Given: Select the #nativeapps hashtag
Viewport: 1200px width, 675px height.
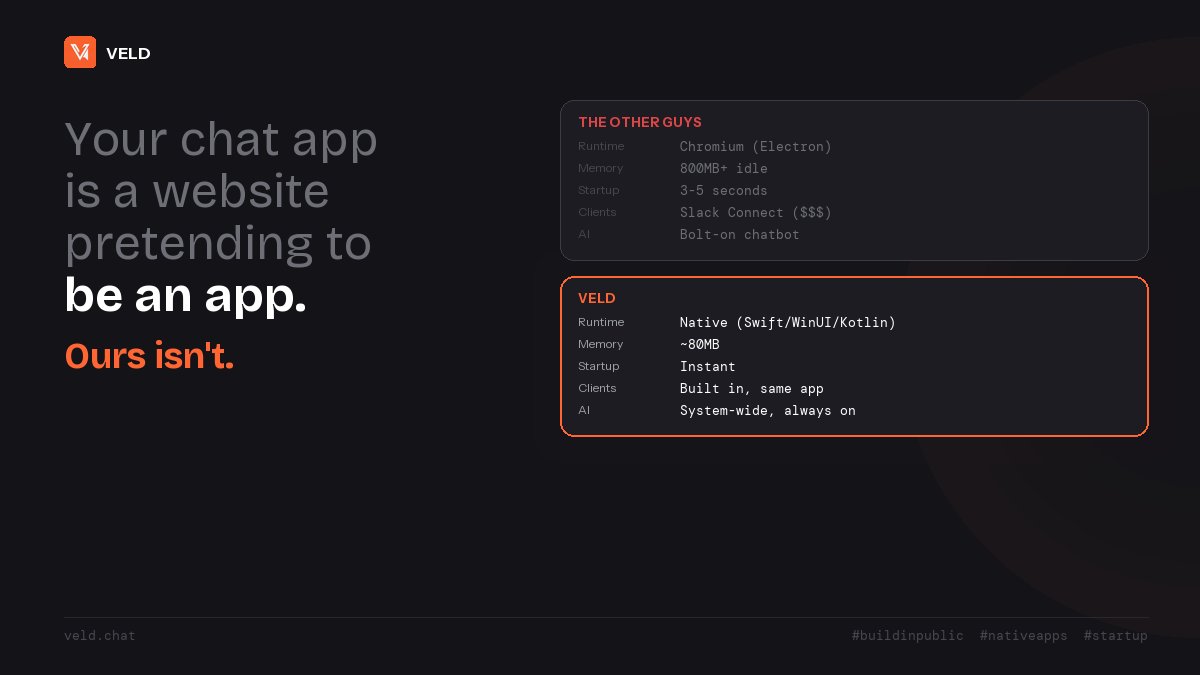Looking at the screenshot, I should [1024, 636].
